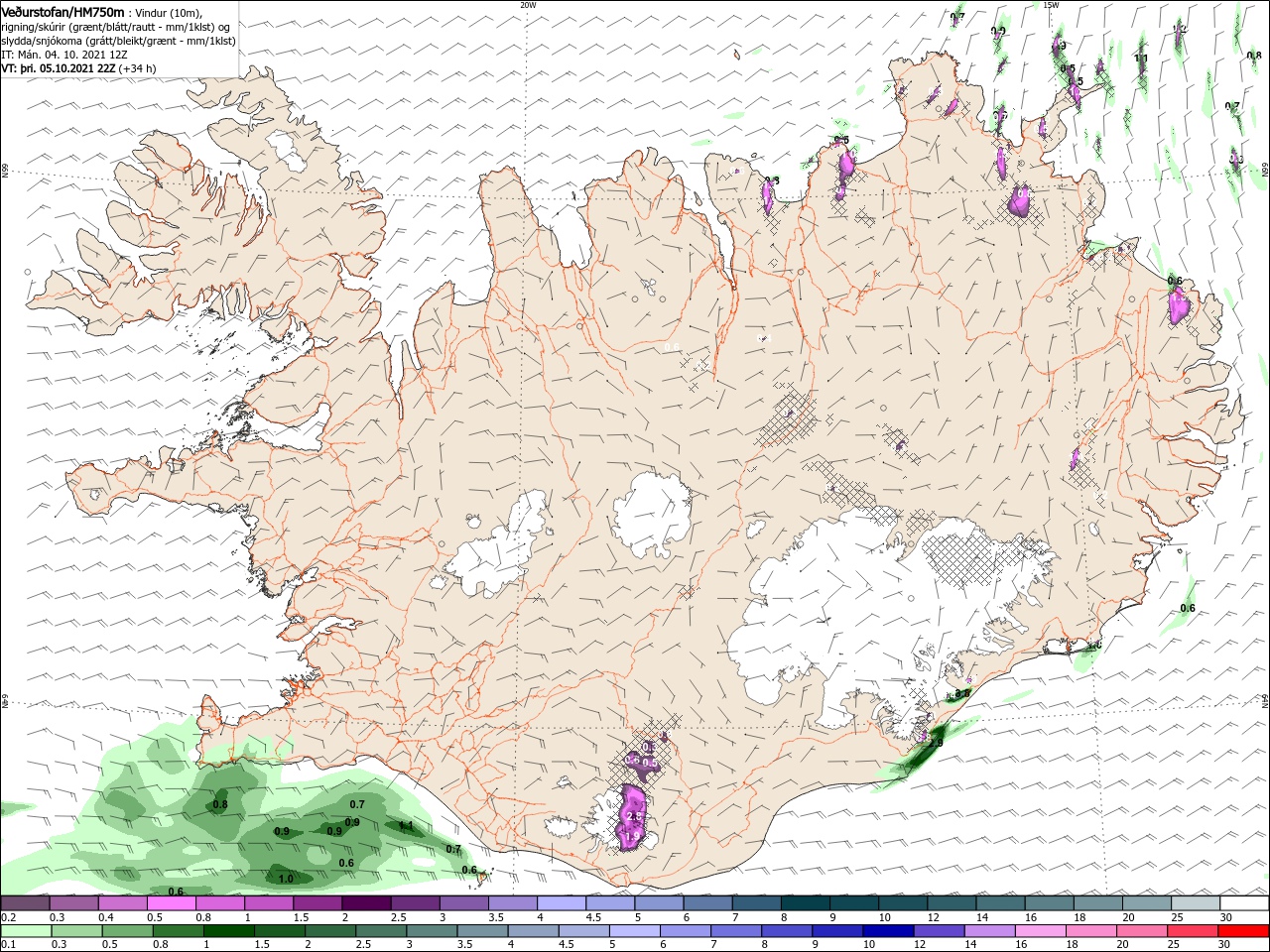Pick the palest green 0.1 swatch in the bottom legend row

pos(26,931)
